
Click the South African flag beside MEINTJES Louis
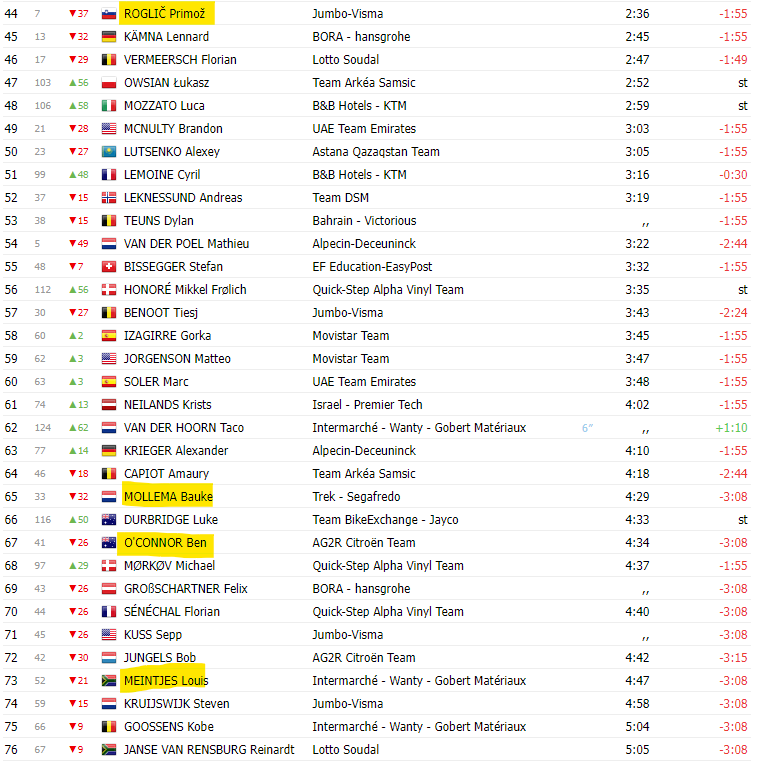point(109,681)
